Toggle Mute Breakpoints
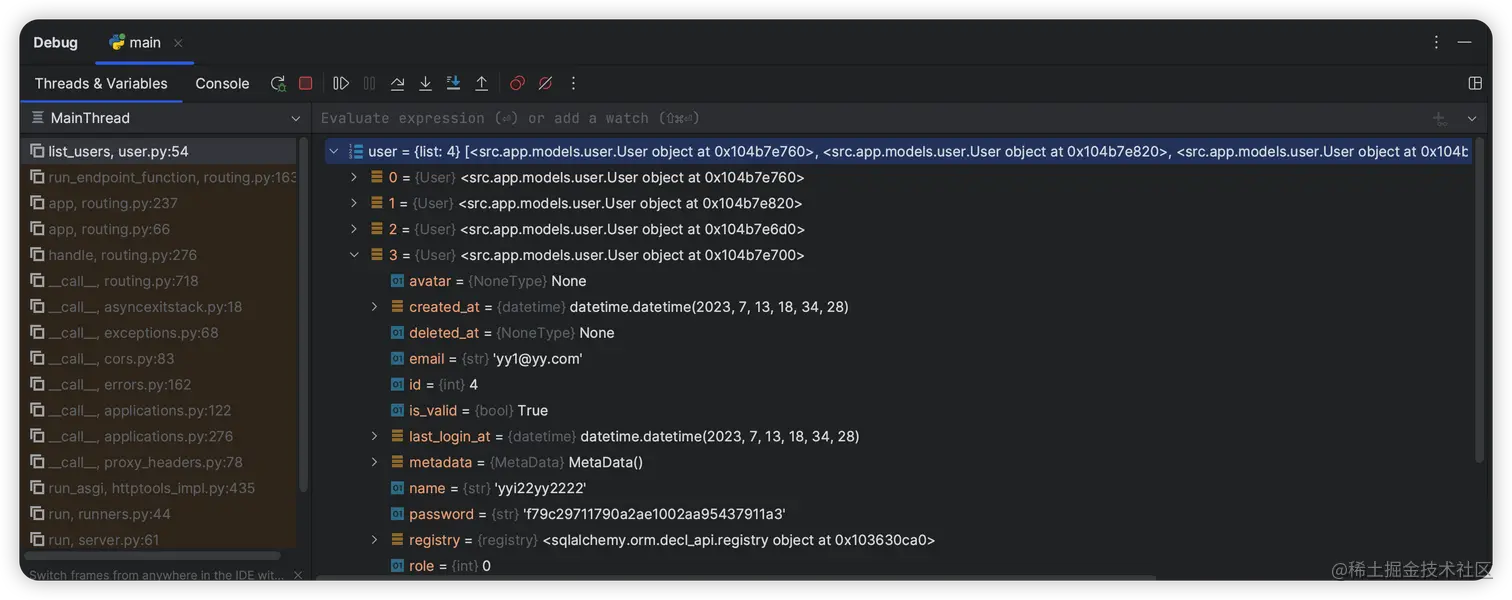Screen dimensions: 1512x600 (x=545, y=84)
